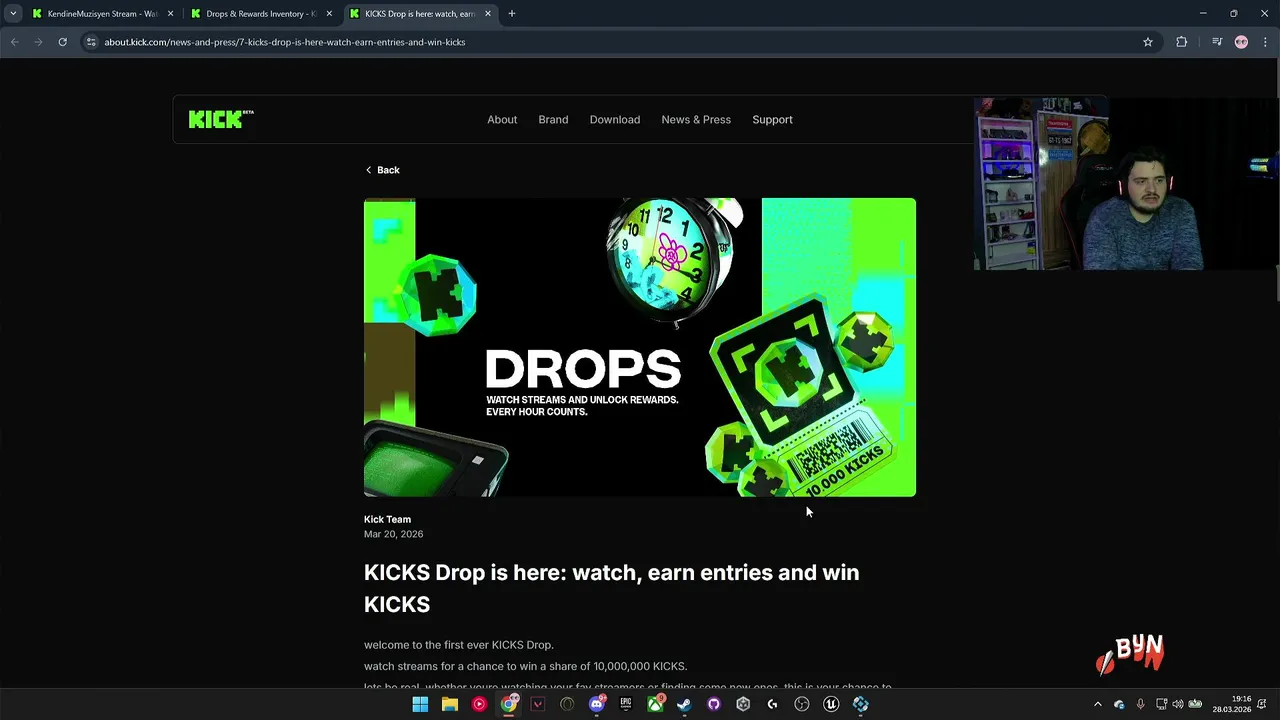This screenshot has height=720, width=1280.
Task: Open YouTube Music from the taskbar
Action: pos(479,704)
